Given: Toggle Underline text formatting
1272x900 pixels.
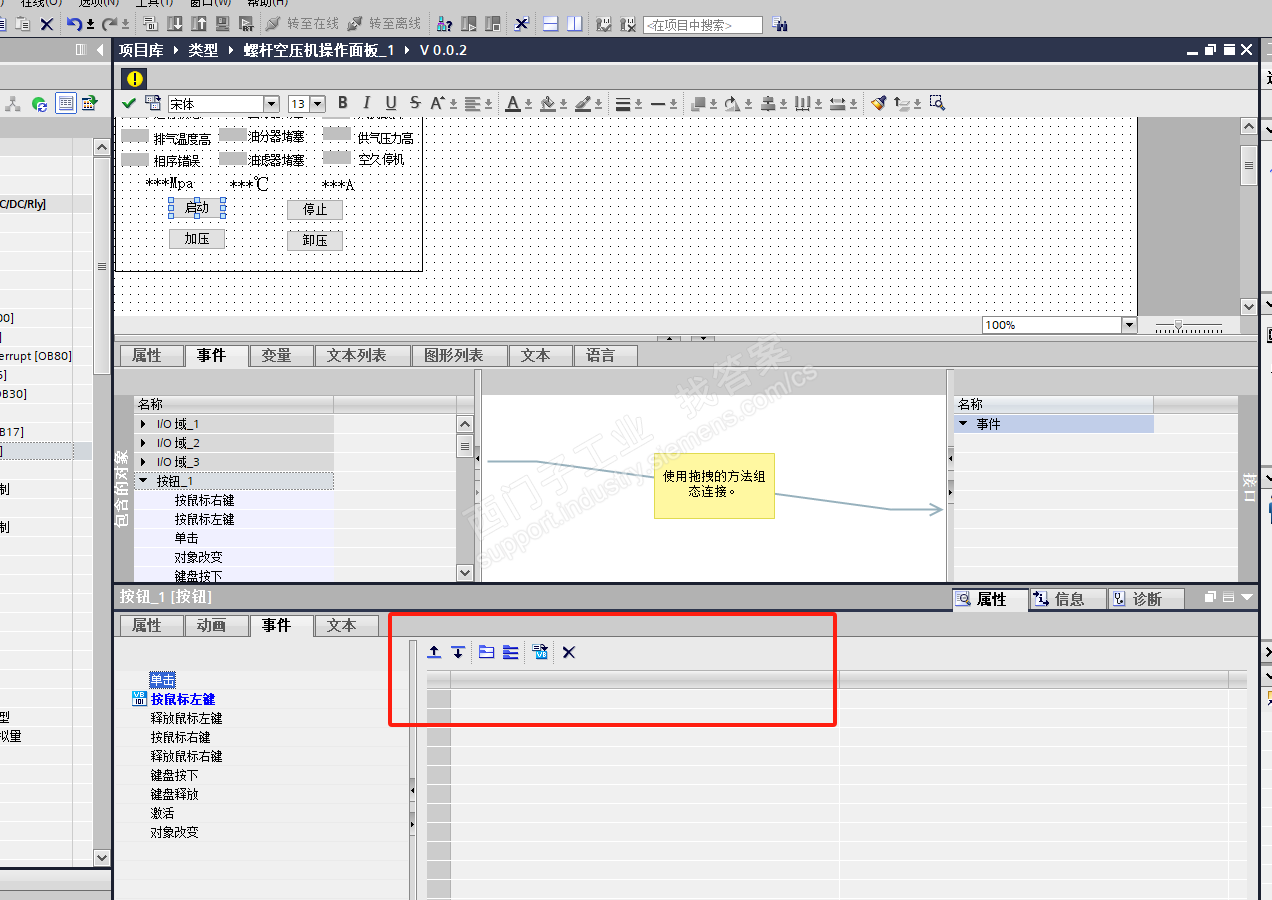Looking at the screenshot, I should [x=391, y=103].
